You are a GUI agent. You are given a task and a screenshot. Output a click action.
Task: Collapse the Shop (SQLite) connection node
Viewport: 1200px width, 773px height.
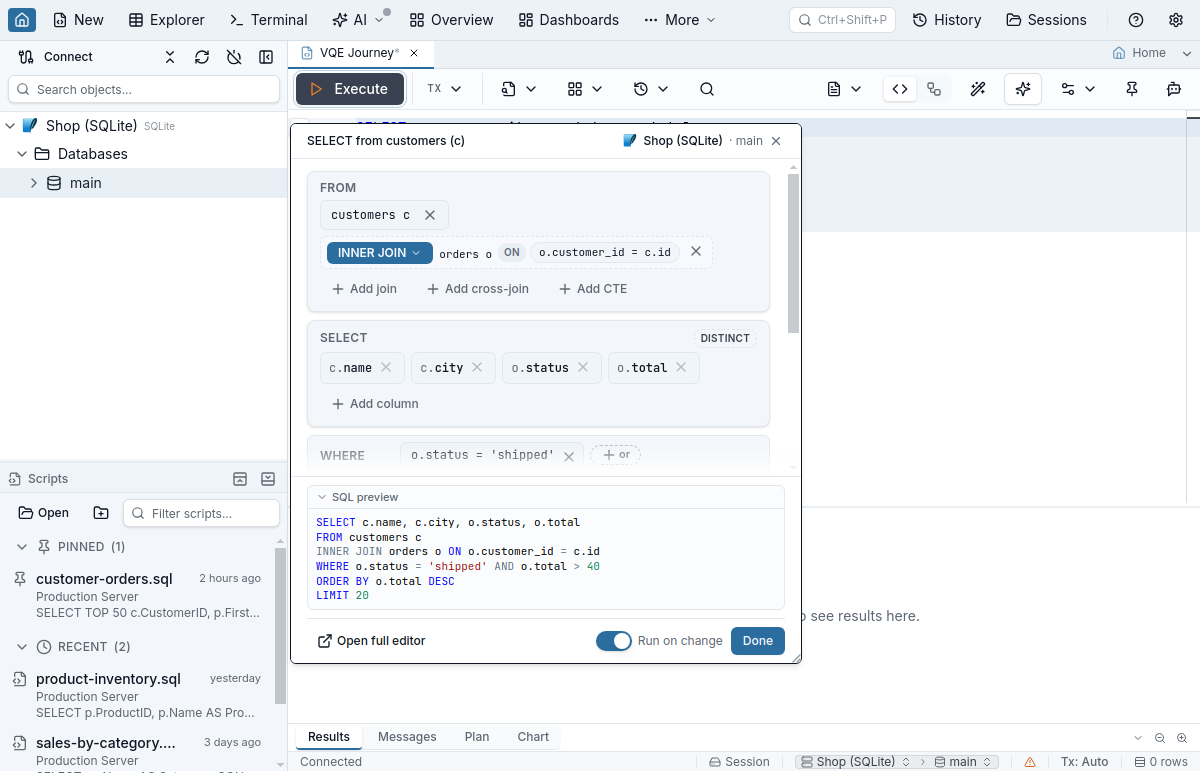pyautogui.click(x=10, y=126)
